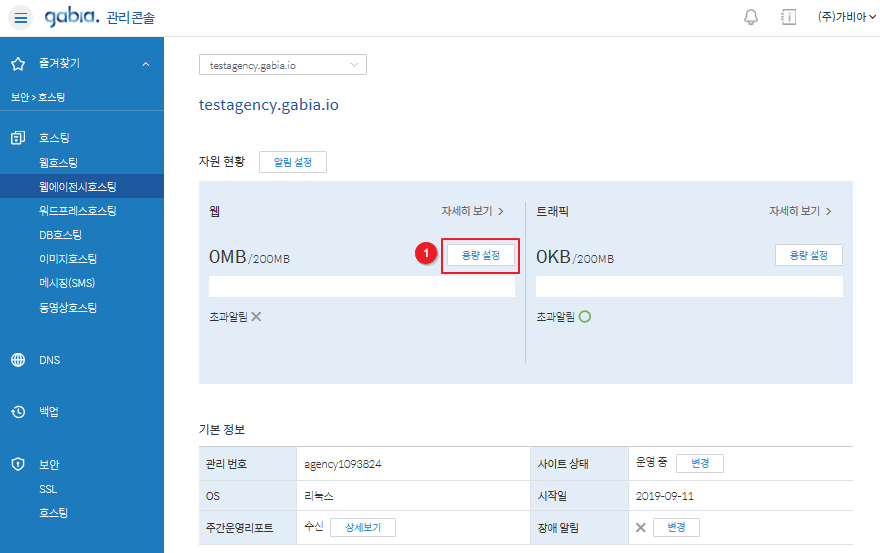
Task: Toggle the traffic 초과알림 circle indicator
Action: [x=585, y=317]
